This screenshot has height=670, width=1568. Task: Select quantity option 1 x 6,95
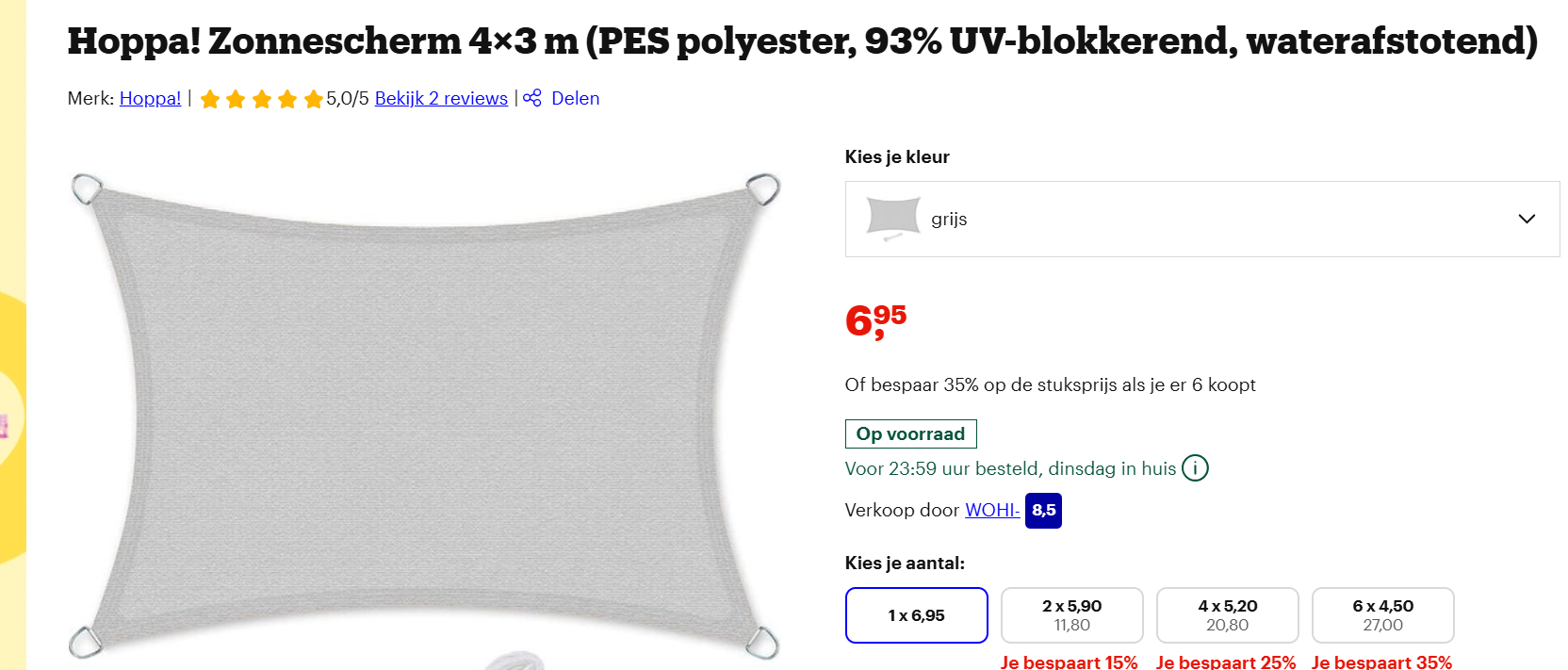(916, 614)
